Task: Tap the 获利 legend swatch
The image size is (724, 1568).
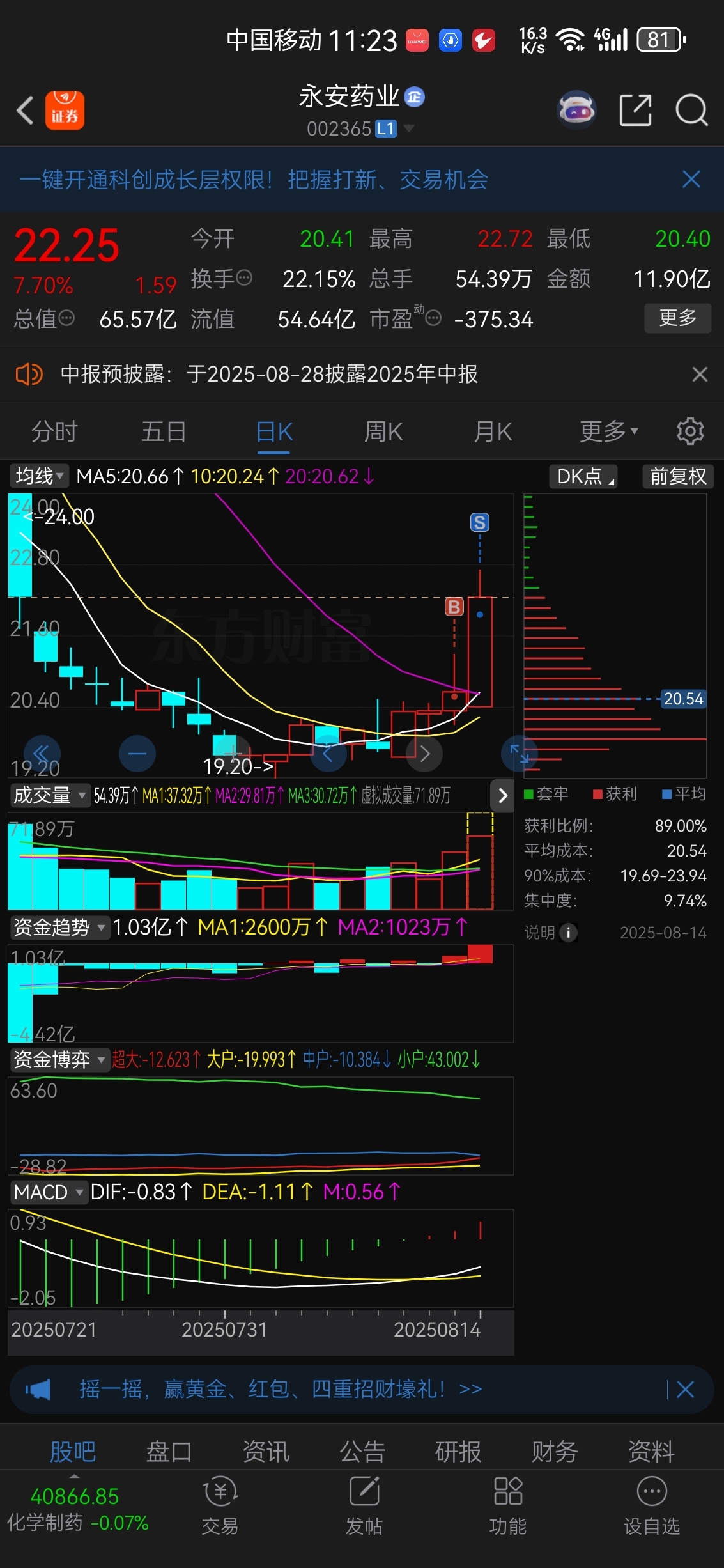Action: pyautogui.click(x=597, y=794)
